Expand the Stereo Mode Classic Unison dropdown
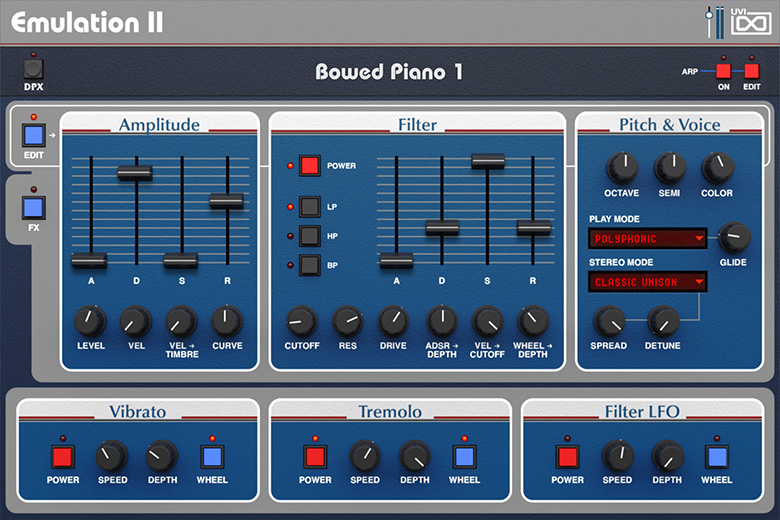This screenshot has width=780, height=520. [648, 282]
